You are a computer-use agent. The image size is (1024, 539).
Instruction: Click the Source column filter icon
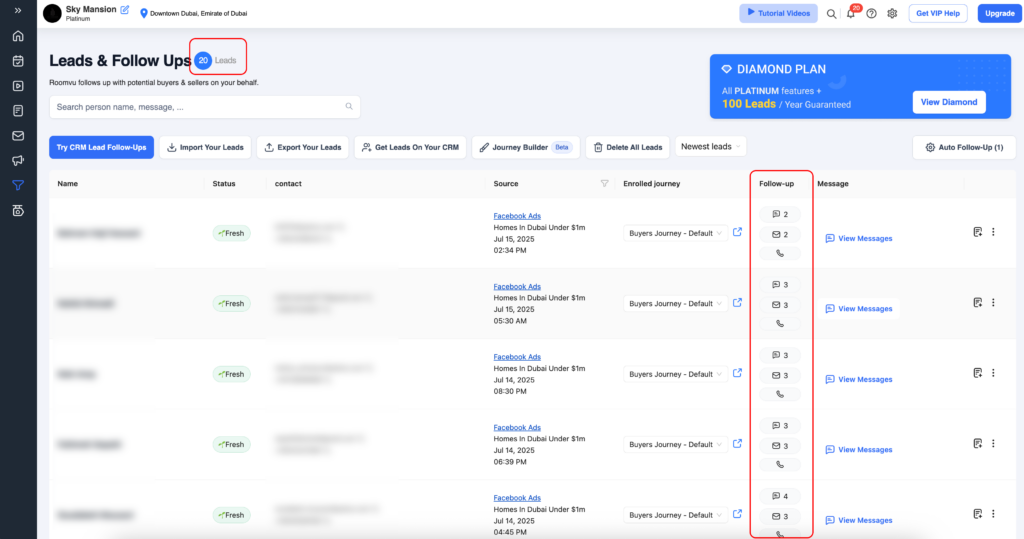tap(604, 183)
